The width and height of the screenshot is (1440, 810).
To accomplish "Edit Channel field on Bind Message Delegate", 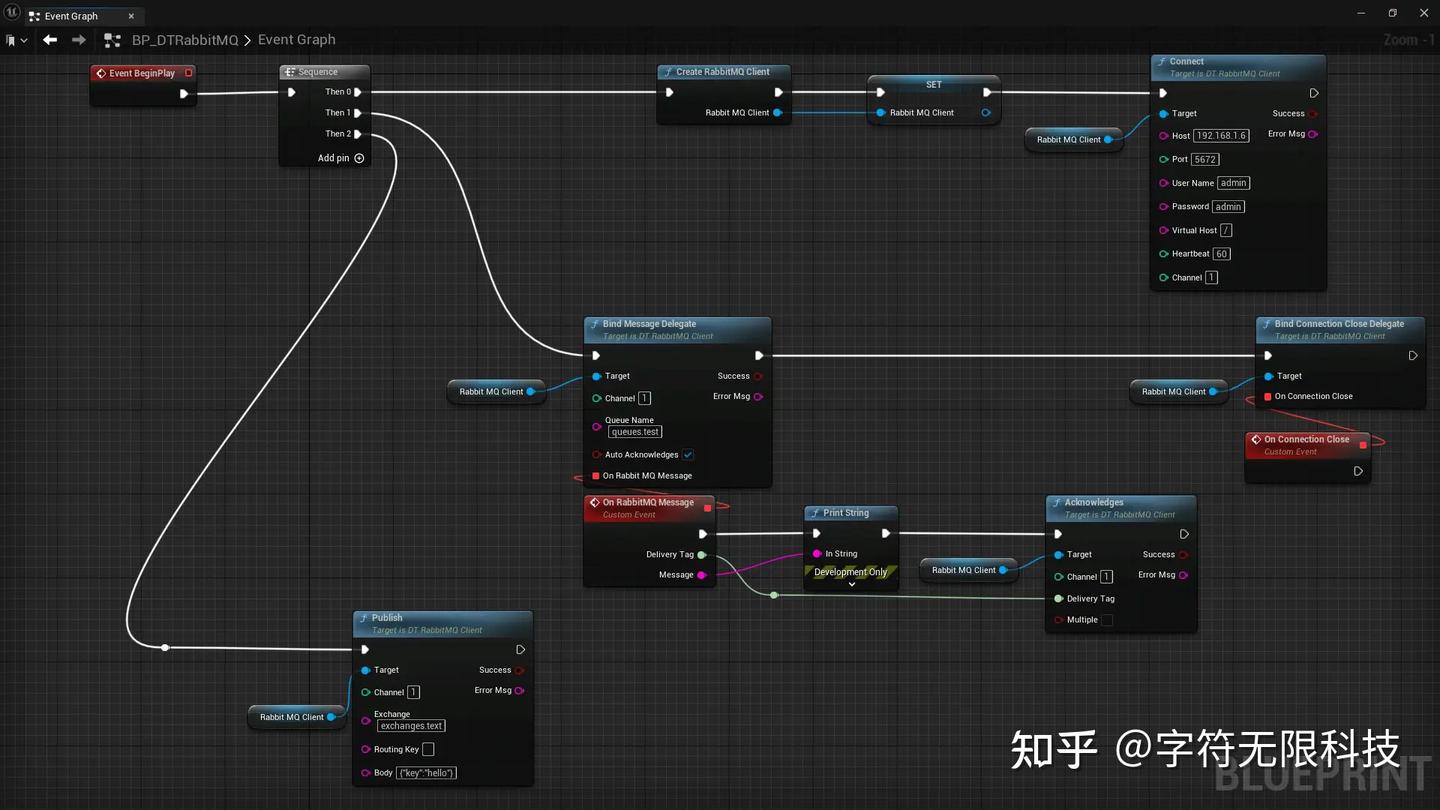I will (x=644, y=398).
